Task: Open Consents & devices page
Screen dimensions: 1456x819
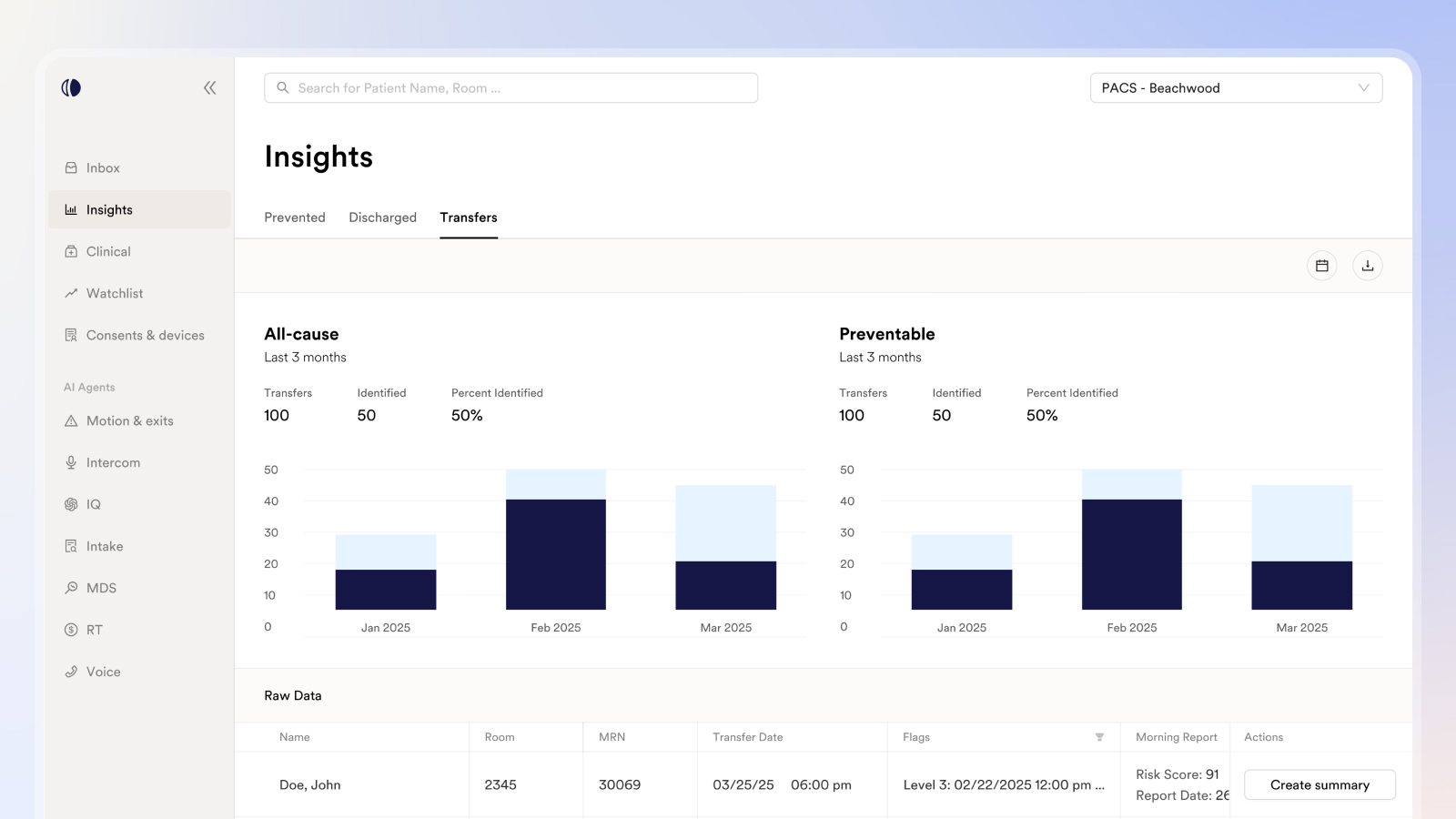Action: pos(139,335)
